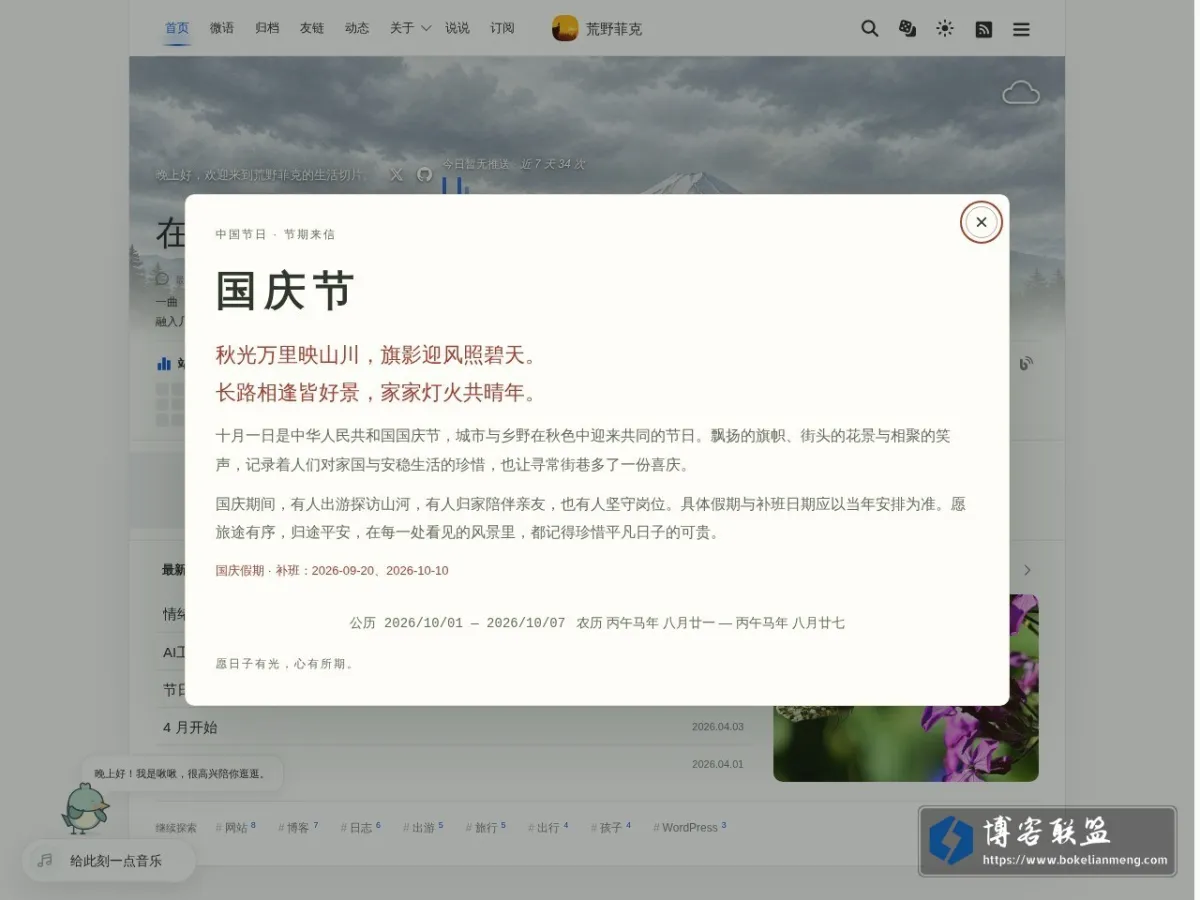This screenshot has height=900, width=1200.
Task: Click the bird mascot 啾啾
Action: (x=86, y=808)
